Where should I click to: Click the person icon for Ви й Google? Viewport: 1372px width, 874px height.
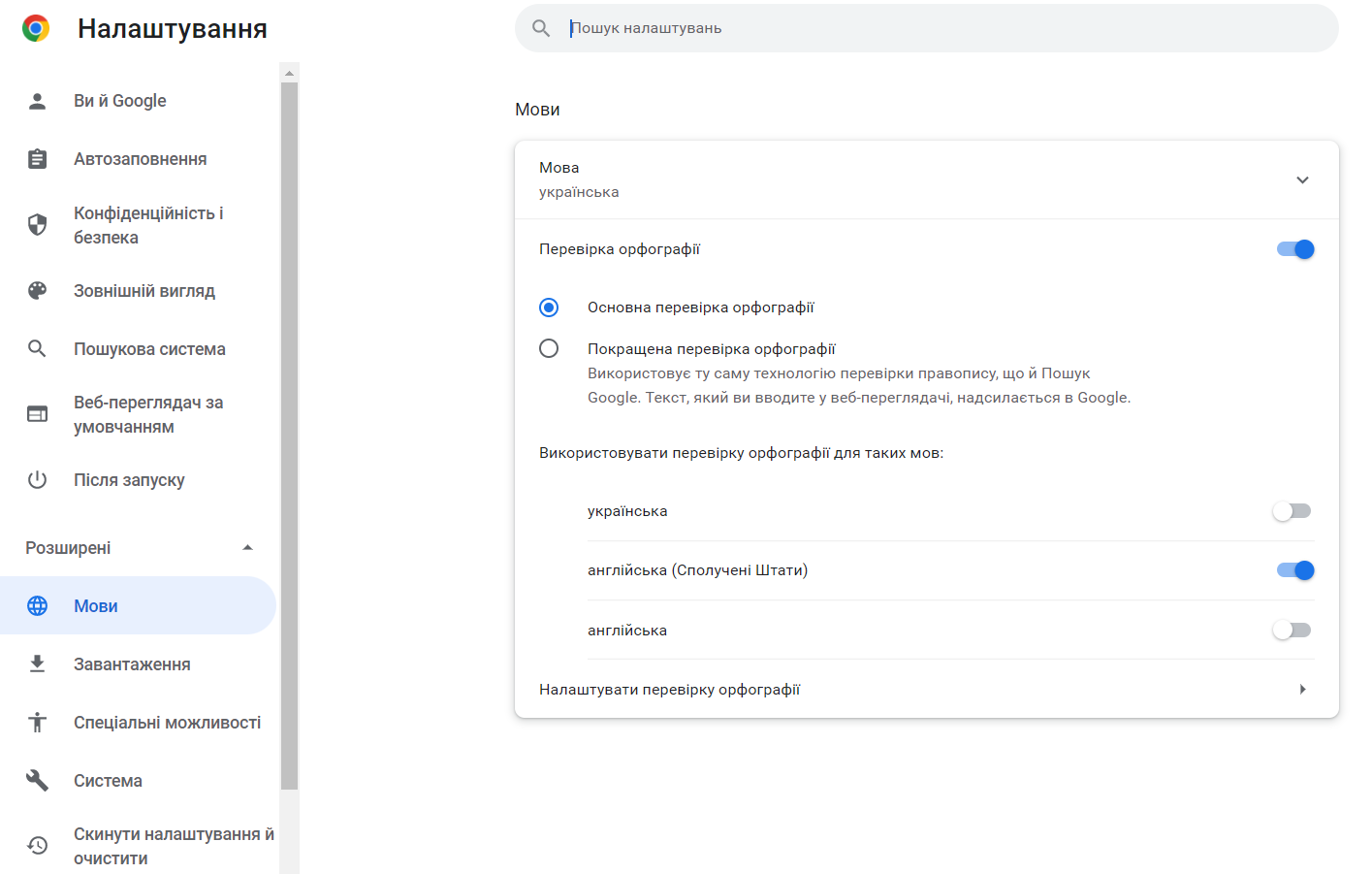click(37, 101)
